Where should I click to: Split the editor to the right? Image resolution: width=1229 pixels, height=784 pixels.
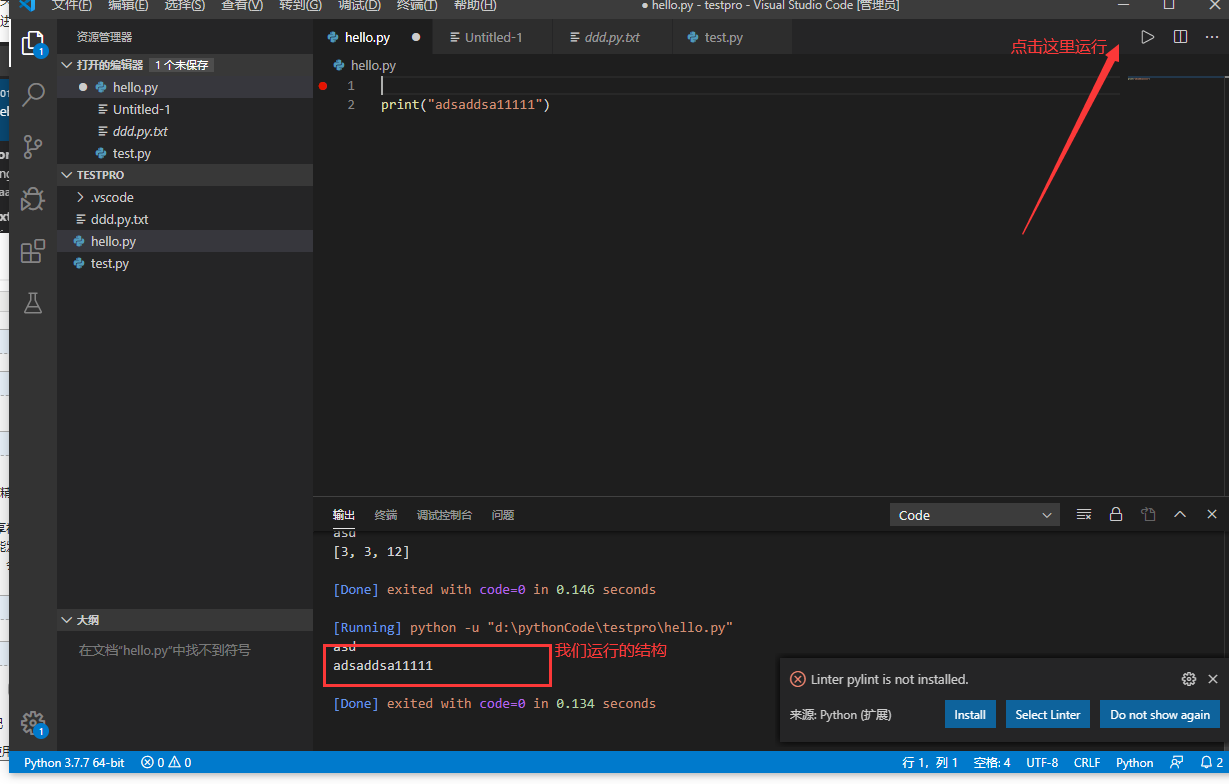1180,37
